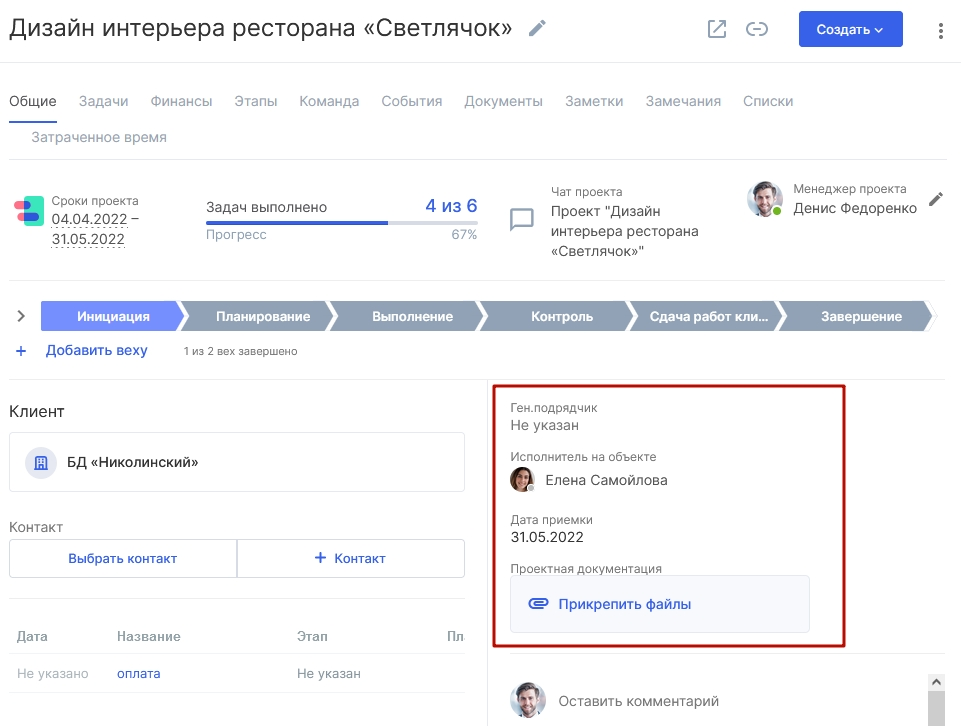Screen dimensions: 961x726
Task: Open the Документы tab
Action: pos(503,101)
